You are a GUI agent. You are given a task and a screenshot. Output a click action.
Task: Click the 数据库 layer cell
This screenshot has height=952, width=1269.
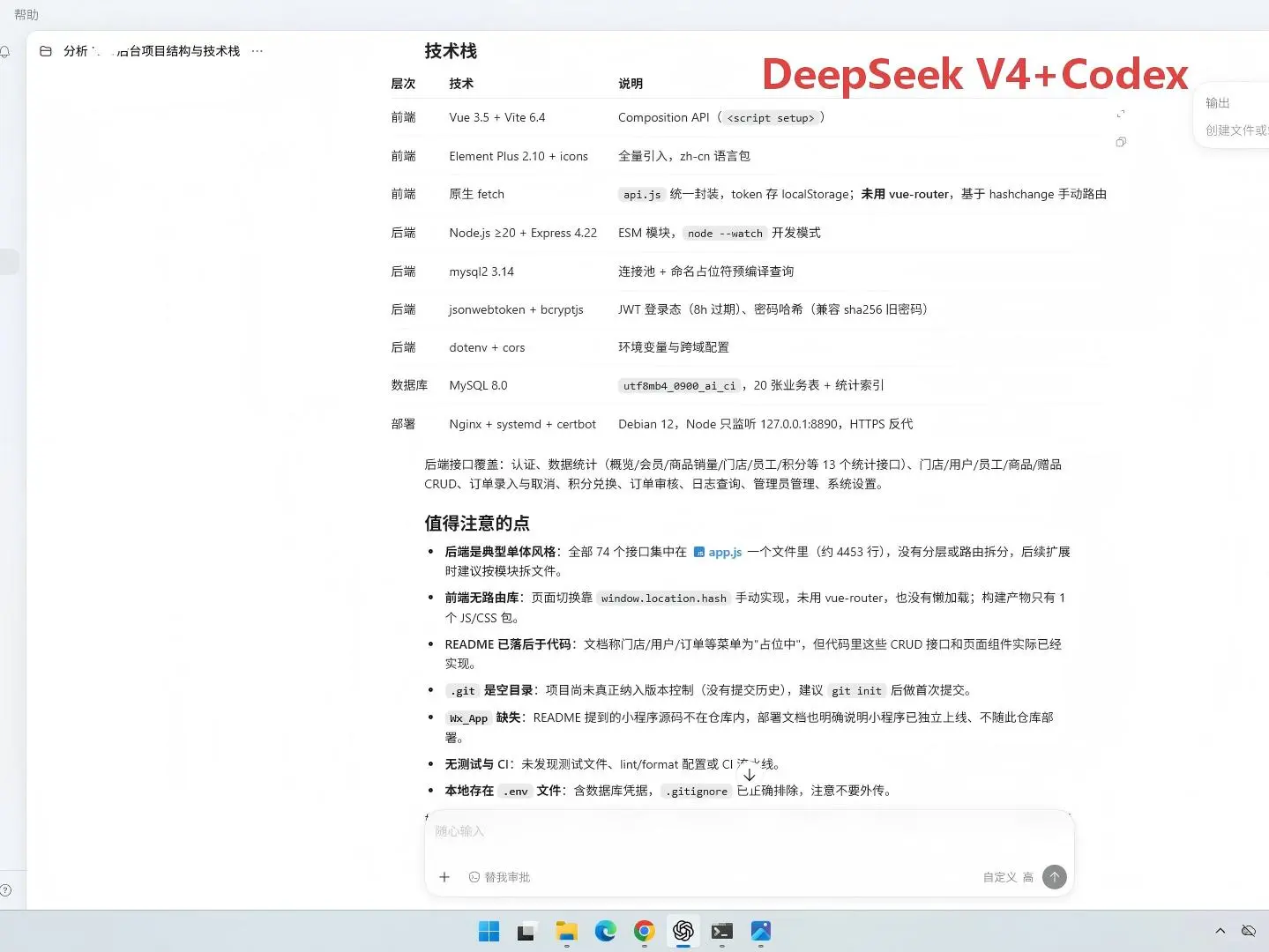click(x=409, y=385)
